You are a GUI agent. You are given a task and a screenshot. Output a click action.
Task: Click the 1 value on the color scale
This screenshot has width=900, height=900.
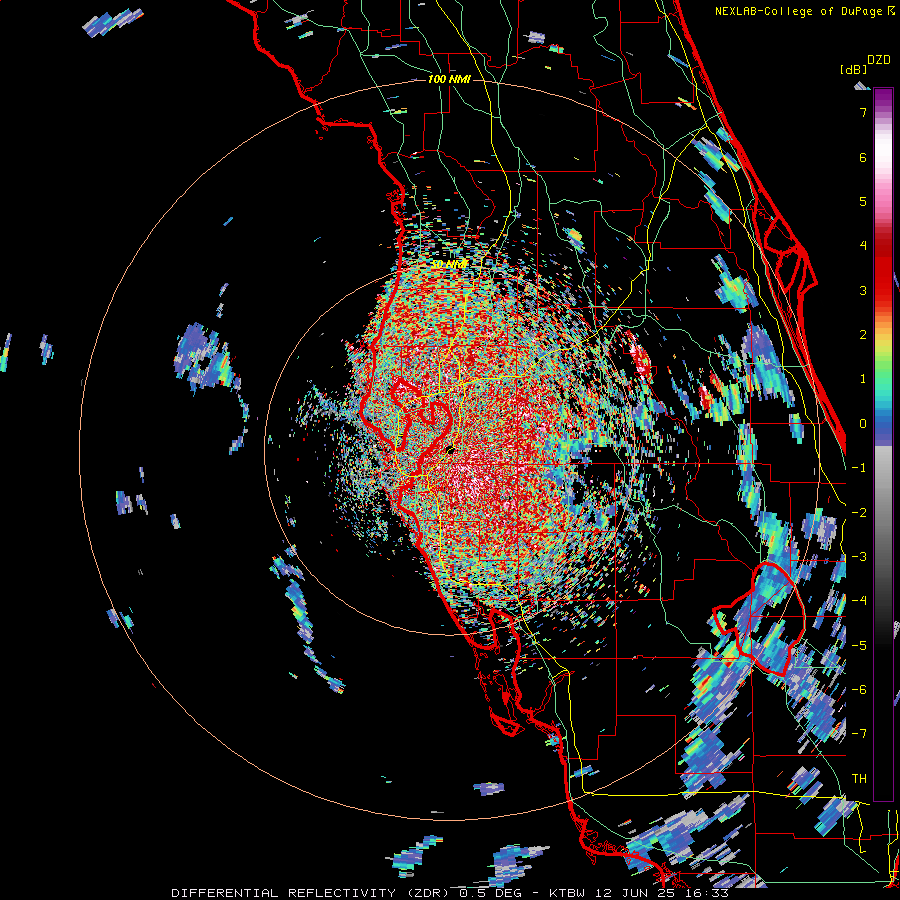[x=863, y=379]
